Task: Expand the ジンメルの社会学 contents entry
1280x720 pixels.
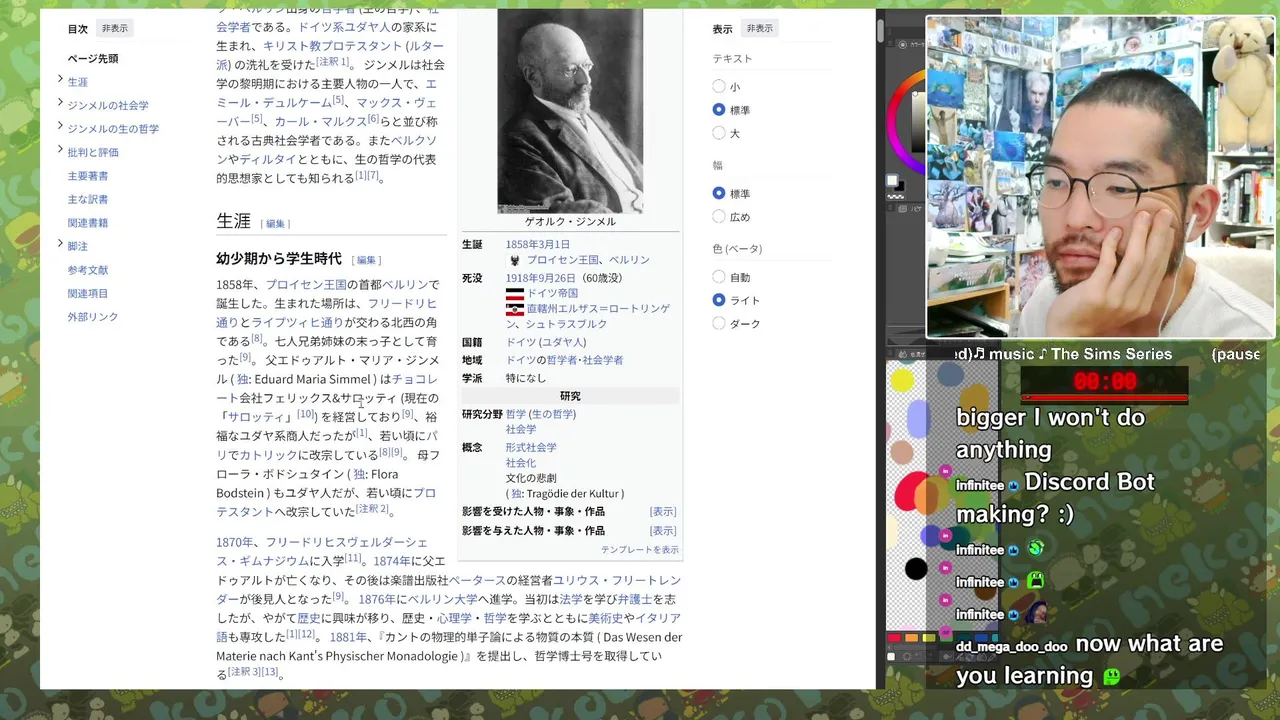Action: click(x=60, y=104)
